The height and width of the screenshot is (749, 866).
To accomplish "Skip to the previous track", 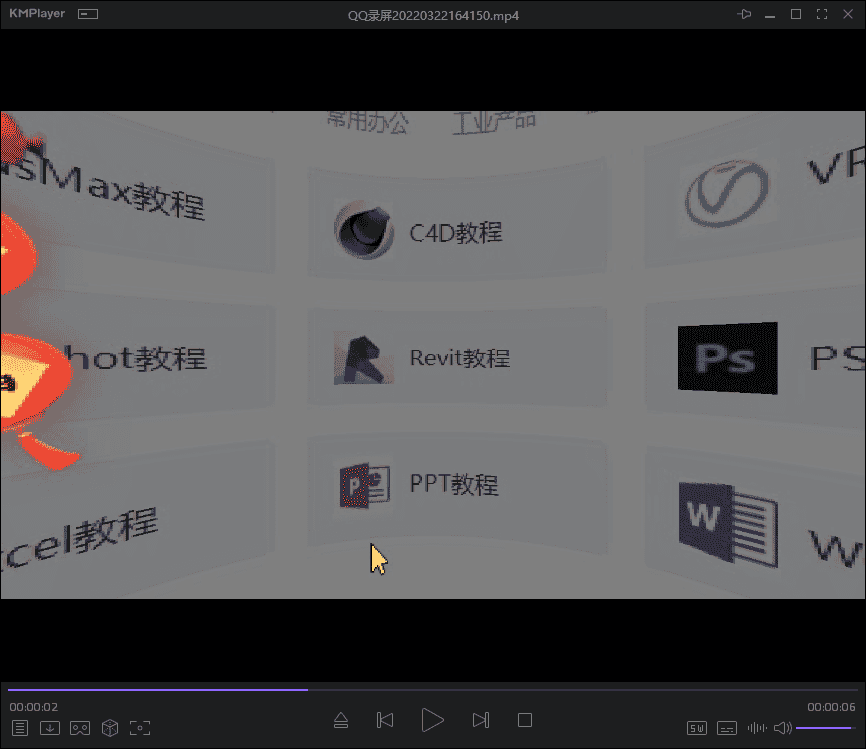I will tap(384, 720).
